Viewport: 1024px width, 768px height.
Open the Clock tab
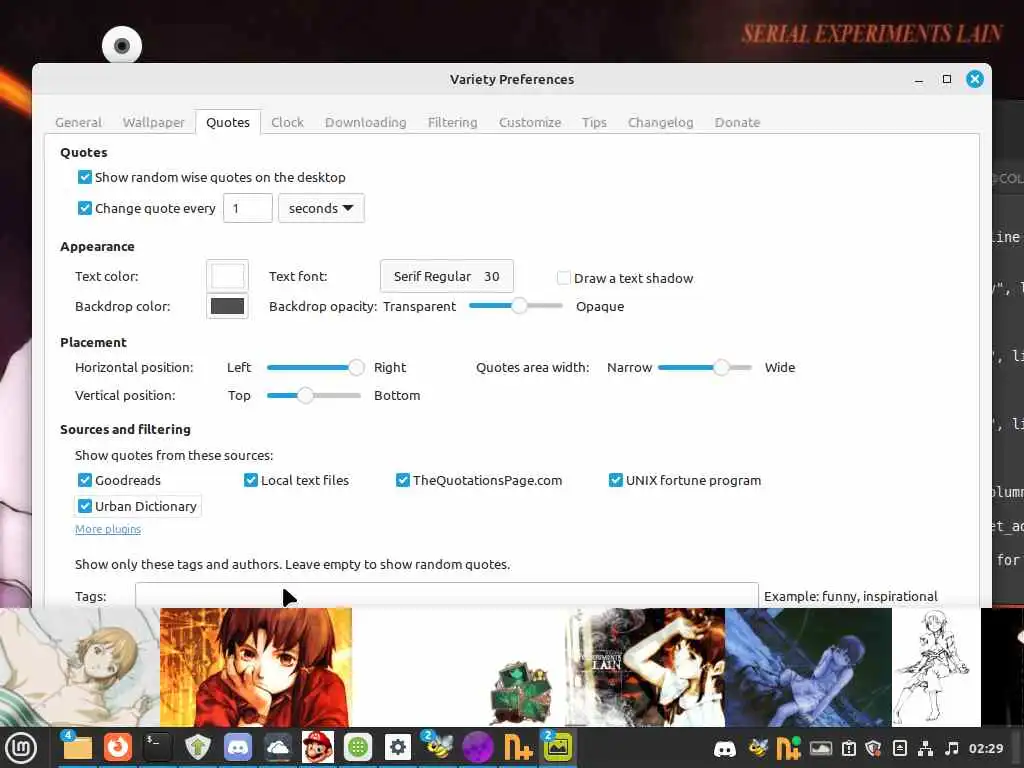287,122
